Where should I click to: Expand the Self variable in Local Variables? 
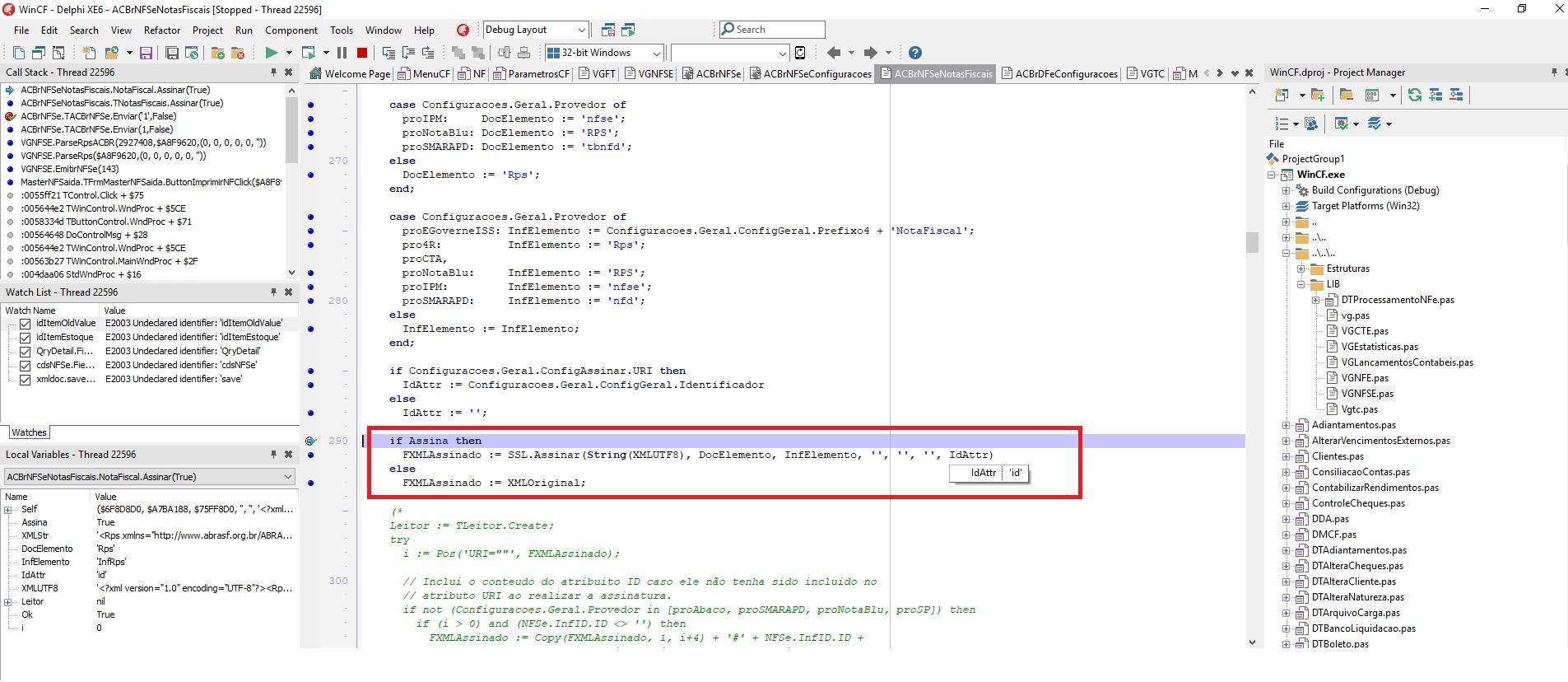[x=8, y=510]
